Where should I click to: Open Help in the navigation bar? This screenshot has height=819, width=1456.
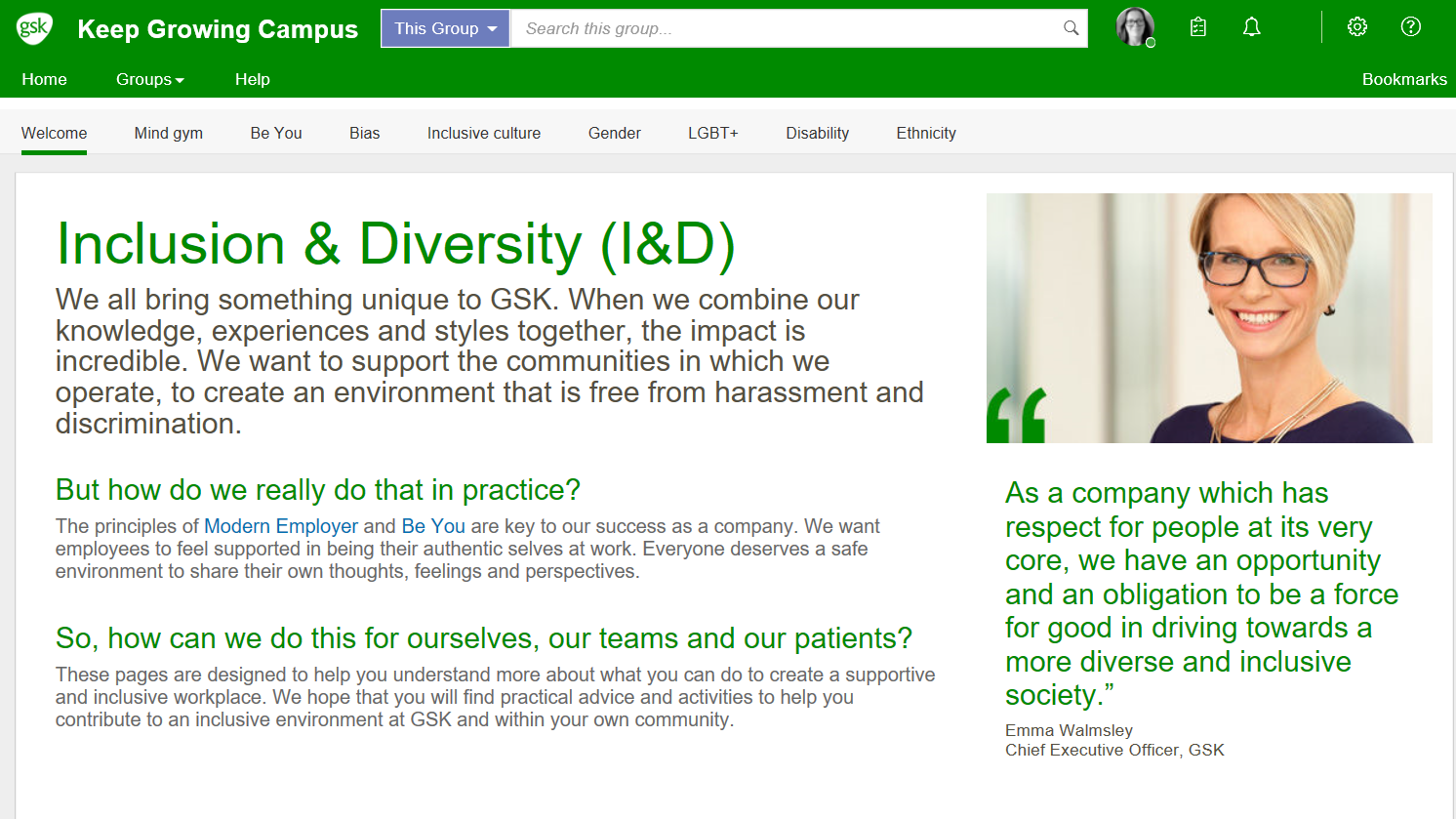253,79
